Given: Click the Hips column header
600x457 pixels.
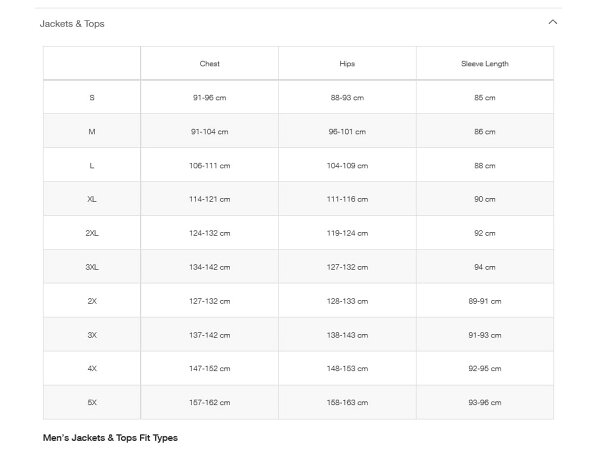Looking at the screenshot, I should (x=347, y=64).
